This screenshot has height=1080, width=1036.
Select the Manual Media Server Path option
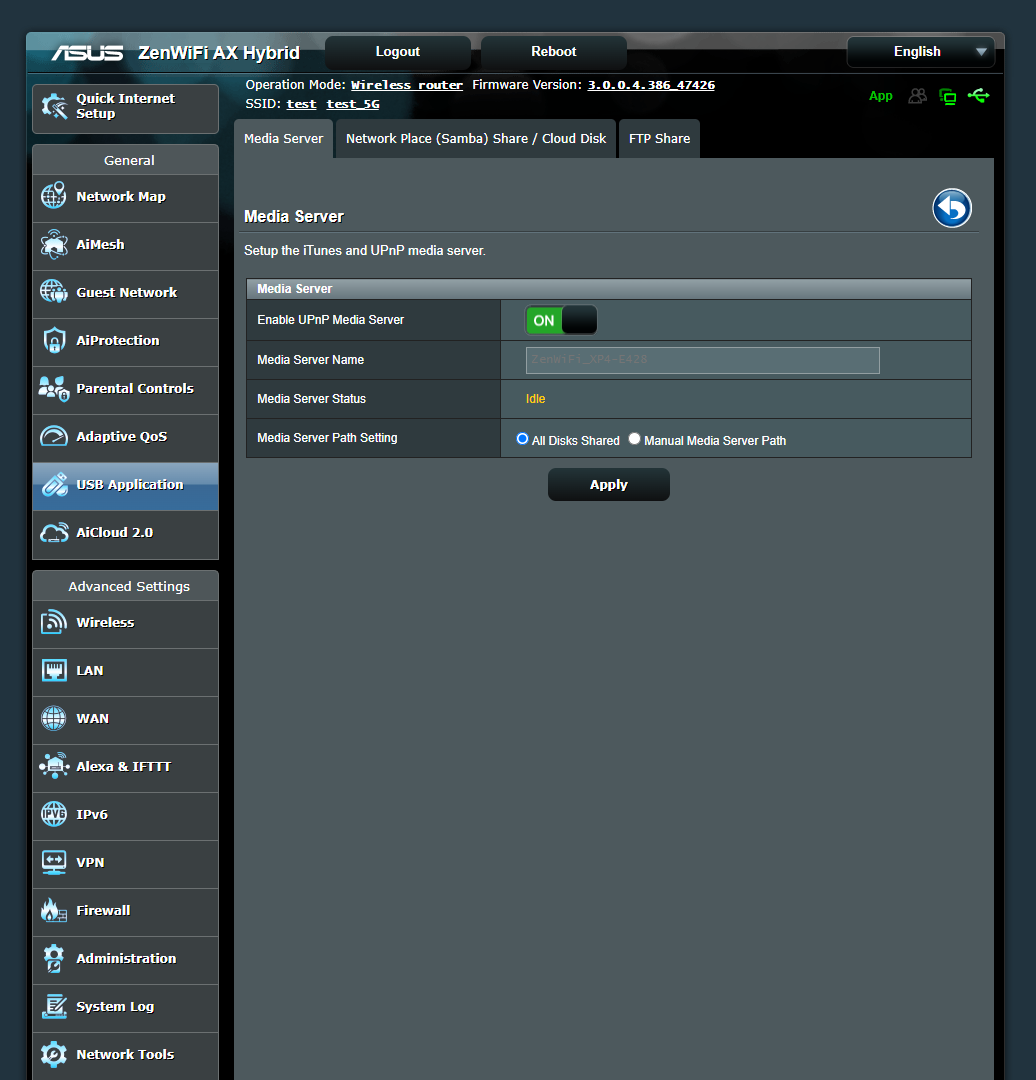(x=634, y=438)
